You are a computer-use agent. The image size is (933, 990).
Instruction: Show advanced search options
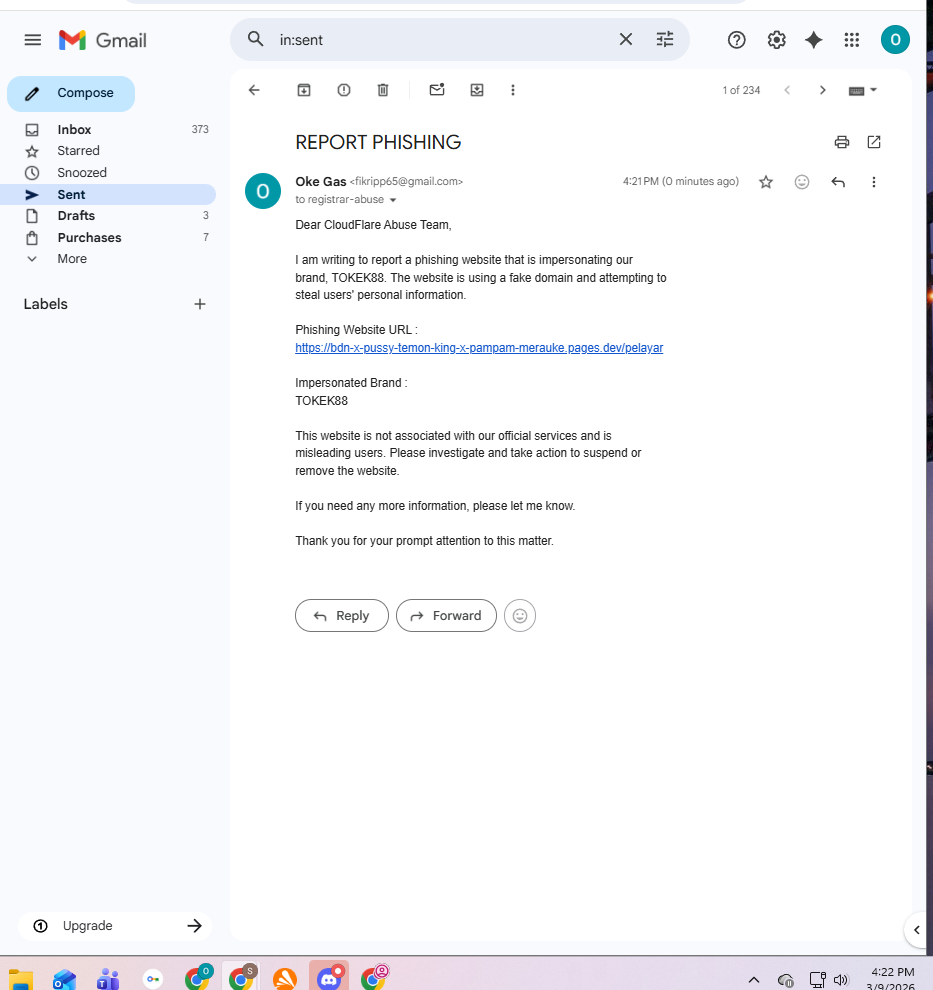(665, 39)
